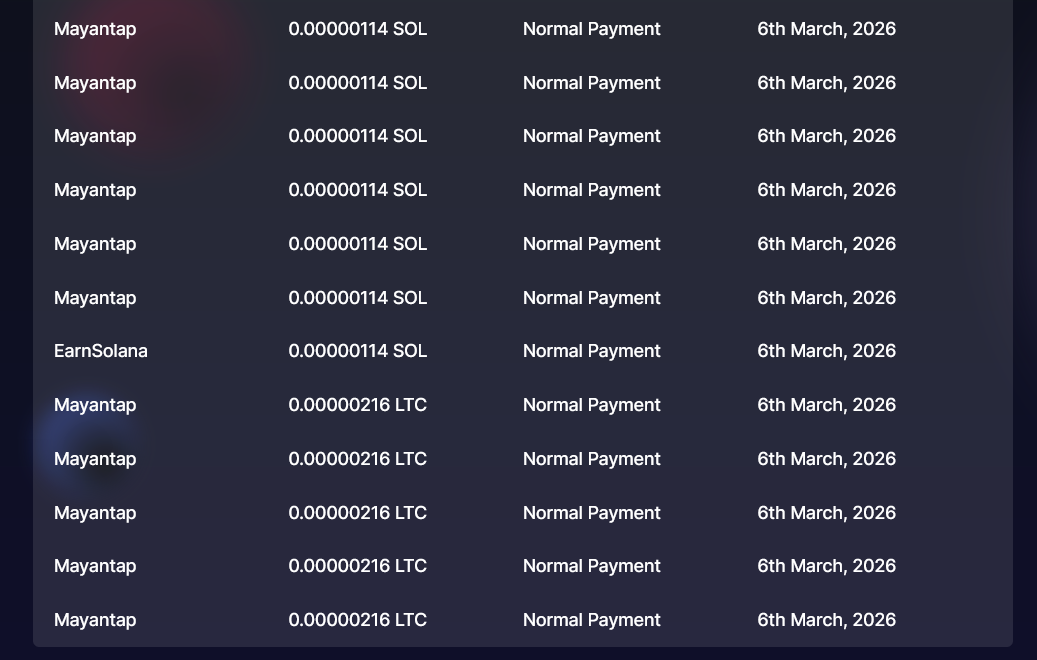Click Normal Payment directly below the EarnSolana row
Screen dimensions: 1037x660
coord(592,405)
